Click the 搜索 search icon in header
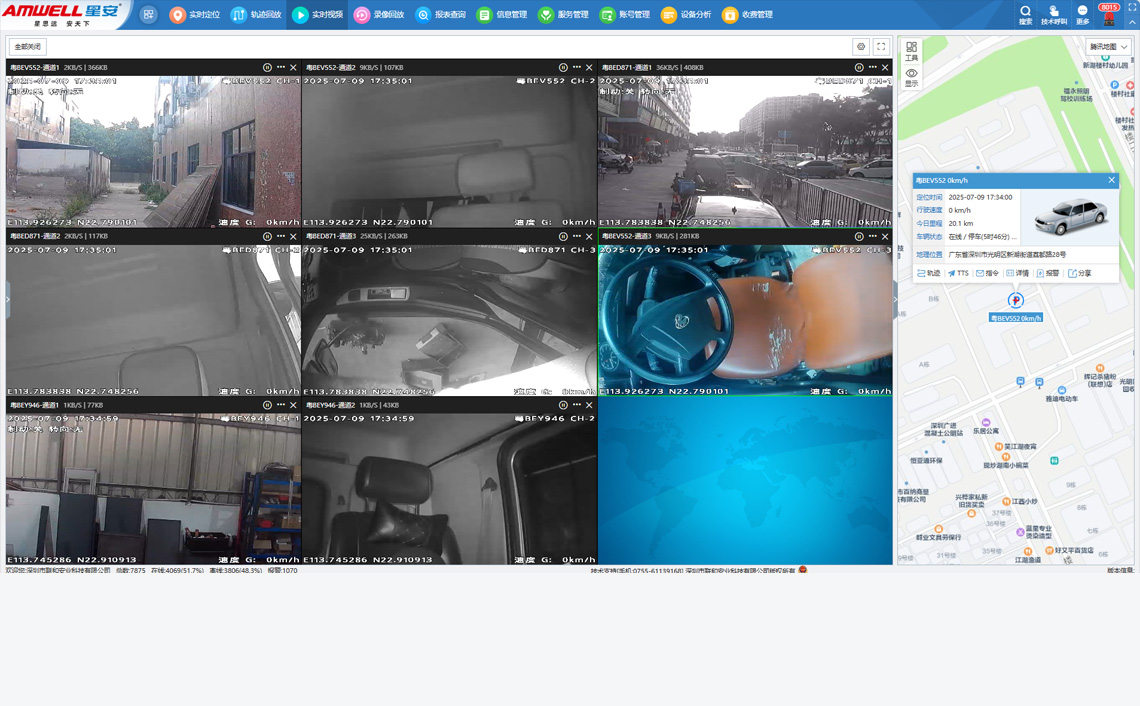 pyautogui.click(x=1025, y=14)
